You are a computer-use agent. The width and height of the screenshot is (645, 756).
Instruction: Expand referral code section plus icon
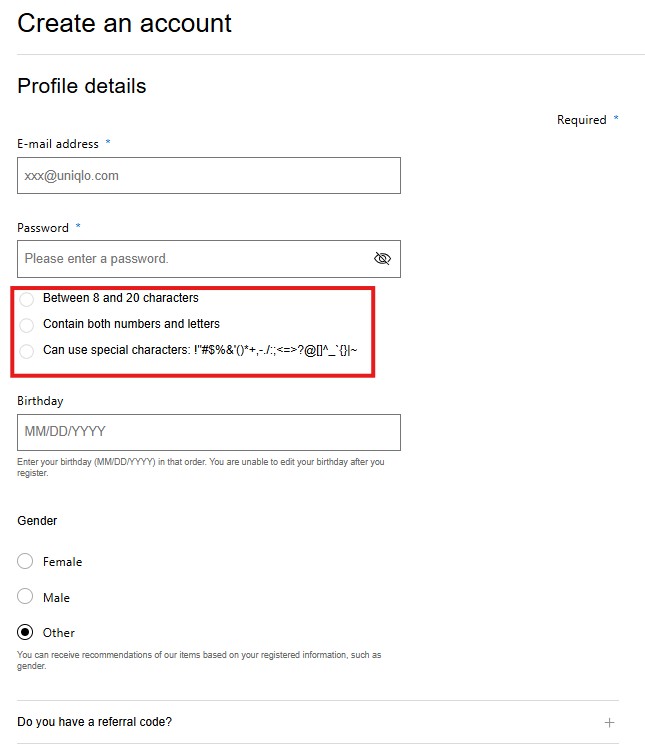tap(609, 722)
